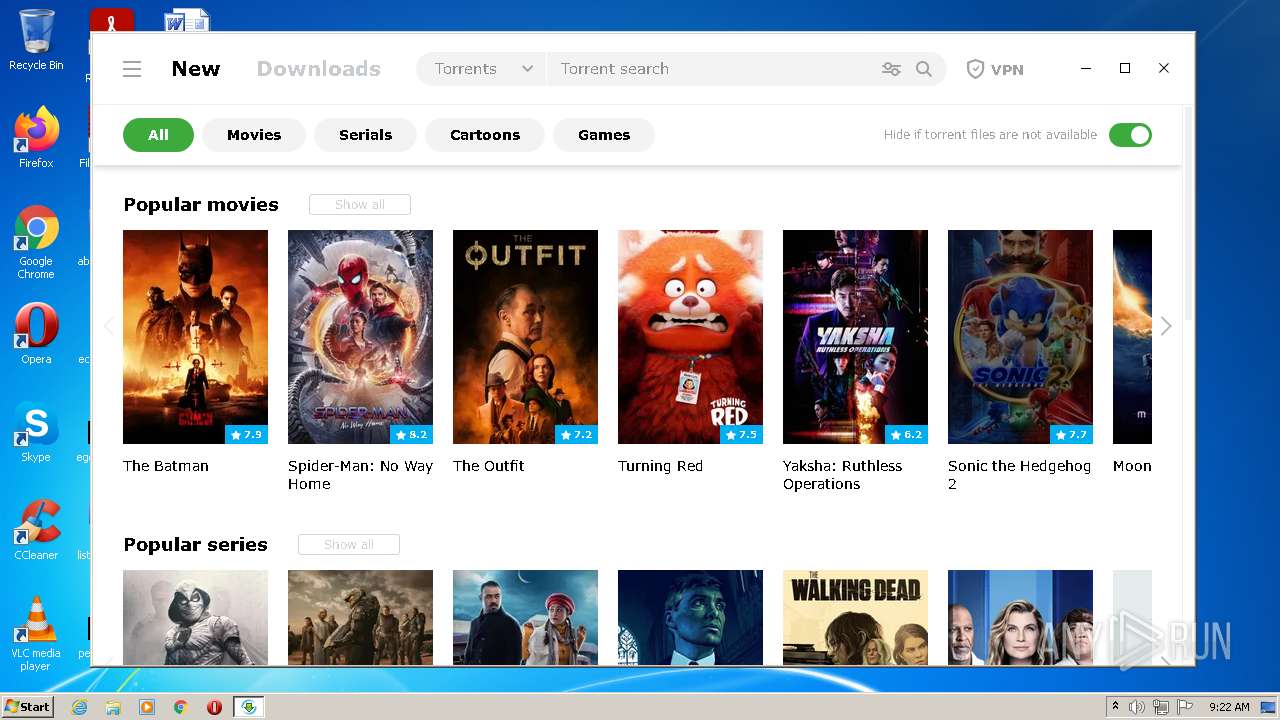Click the 7.5 rating badge on Turning Red
This screenshot has height=720, width=1280.
tap(741, 435)
